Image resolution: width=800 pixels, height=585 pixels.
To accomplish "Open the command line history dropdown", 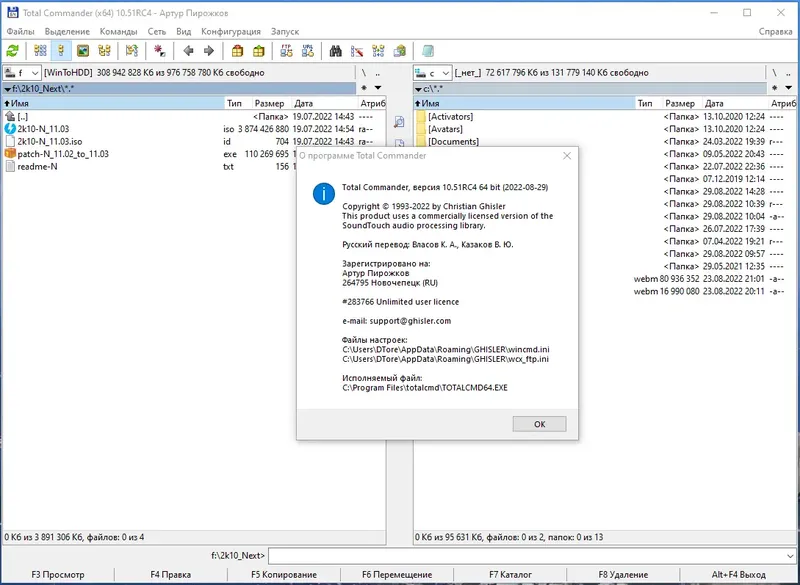I will 790,556.
